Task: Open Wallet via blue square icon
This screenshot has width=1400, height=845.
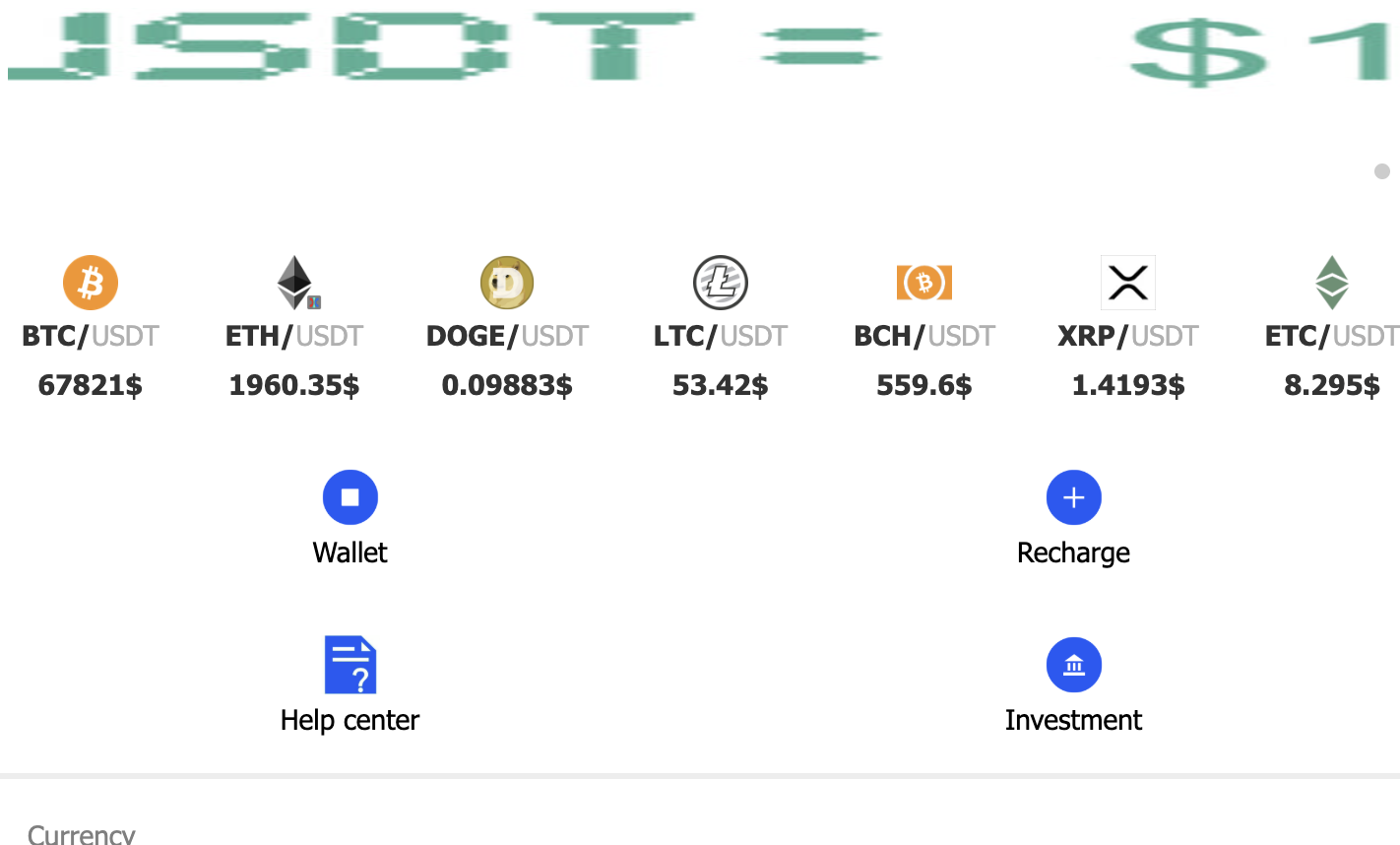Action: pos(350,497)
